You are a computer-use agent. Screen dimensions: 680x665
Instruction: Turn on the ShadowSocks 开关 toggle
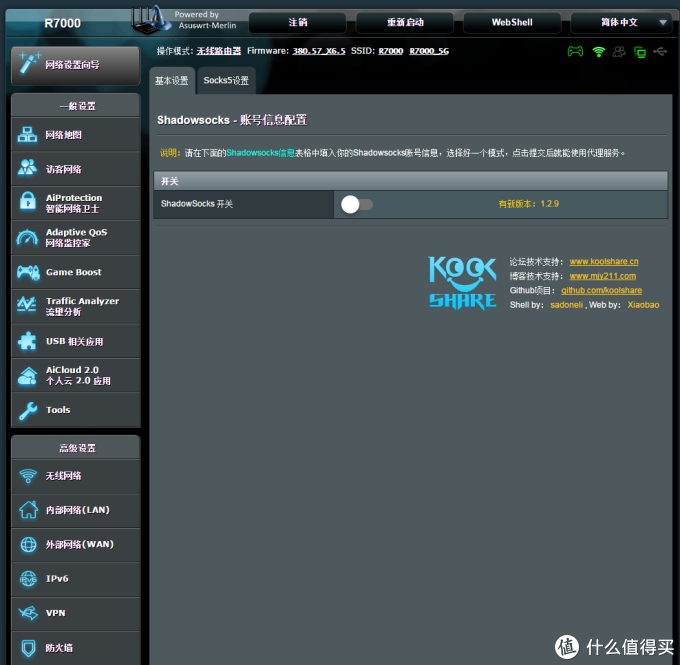356,204
